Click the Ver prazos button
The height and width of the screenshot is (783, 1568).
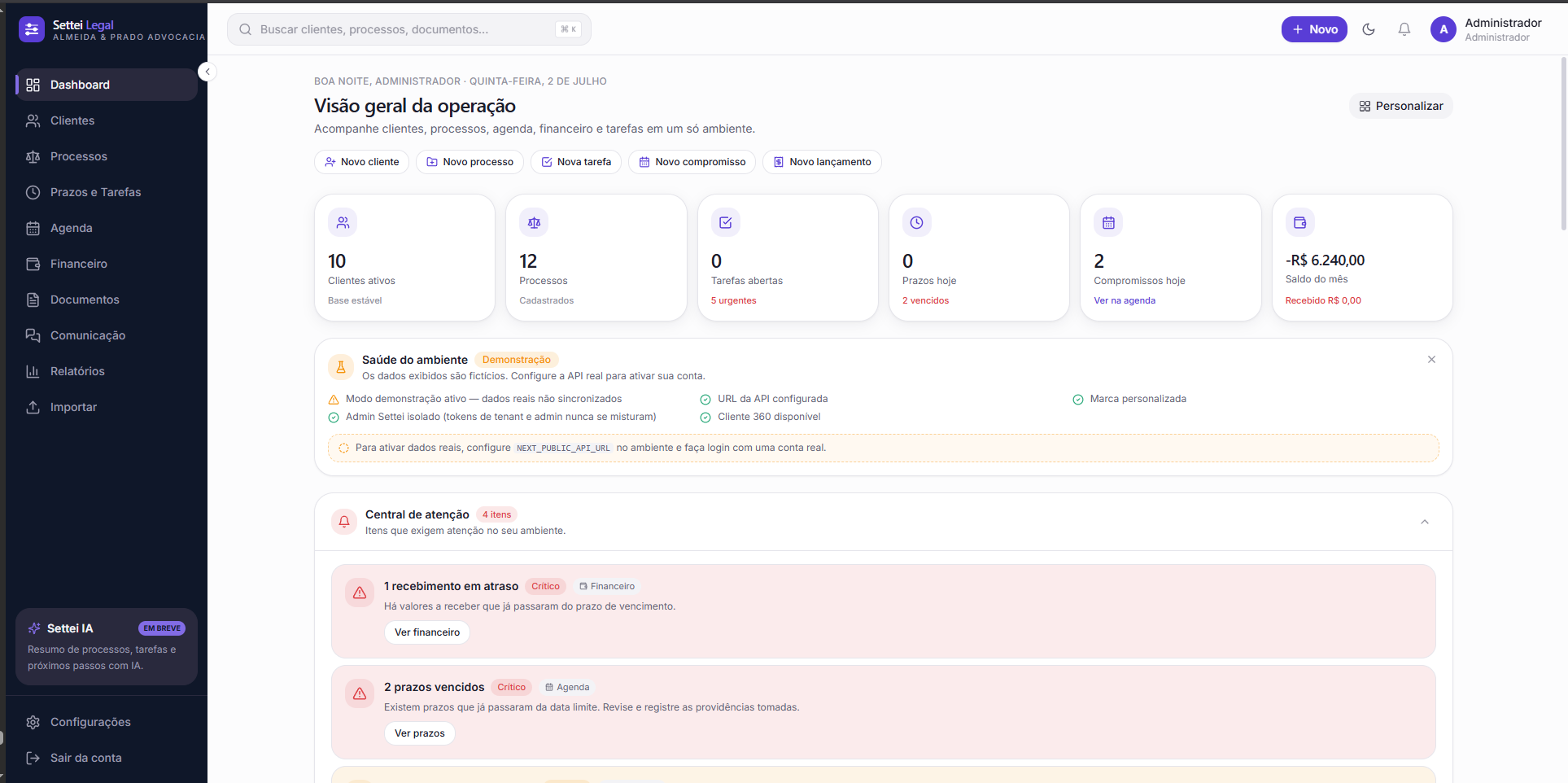[420, 733]
